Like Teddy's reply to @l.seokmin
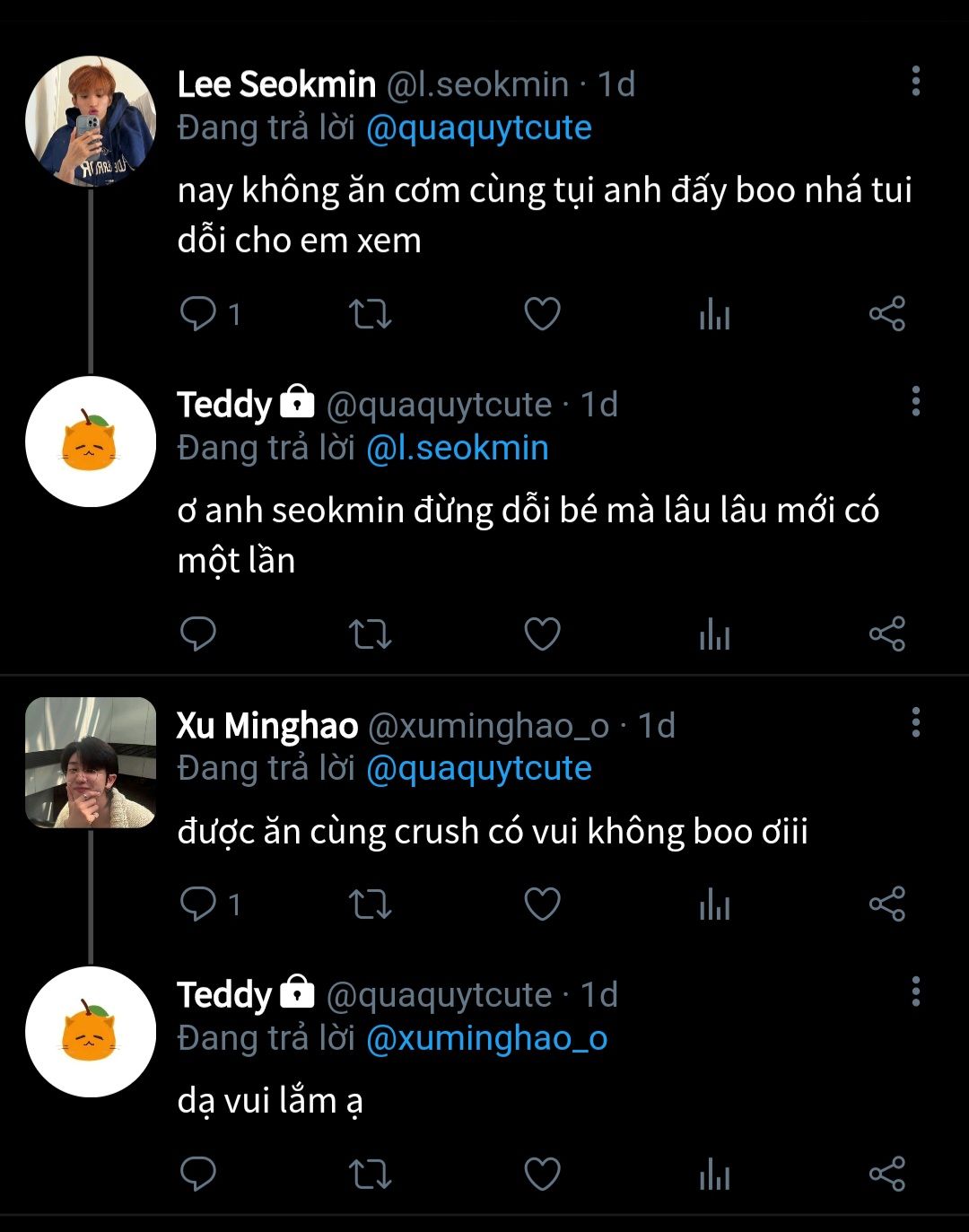The width and height of the screenshot is (969, 1232). pos(542,634)
